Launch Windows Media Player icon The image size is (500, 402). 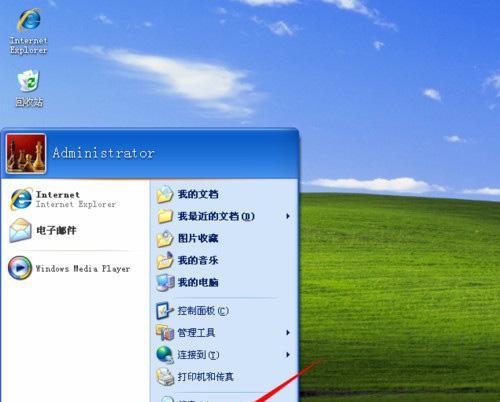pyautogui.click(x=20, y=268)
